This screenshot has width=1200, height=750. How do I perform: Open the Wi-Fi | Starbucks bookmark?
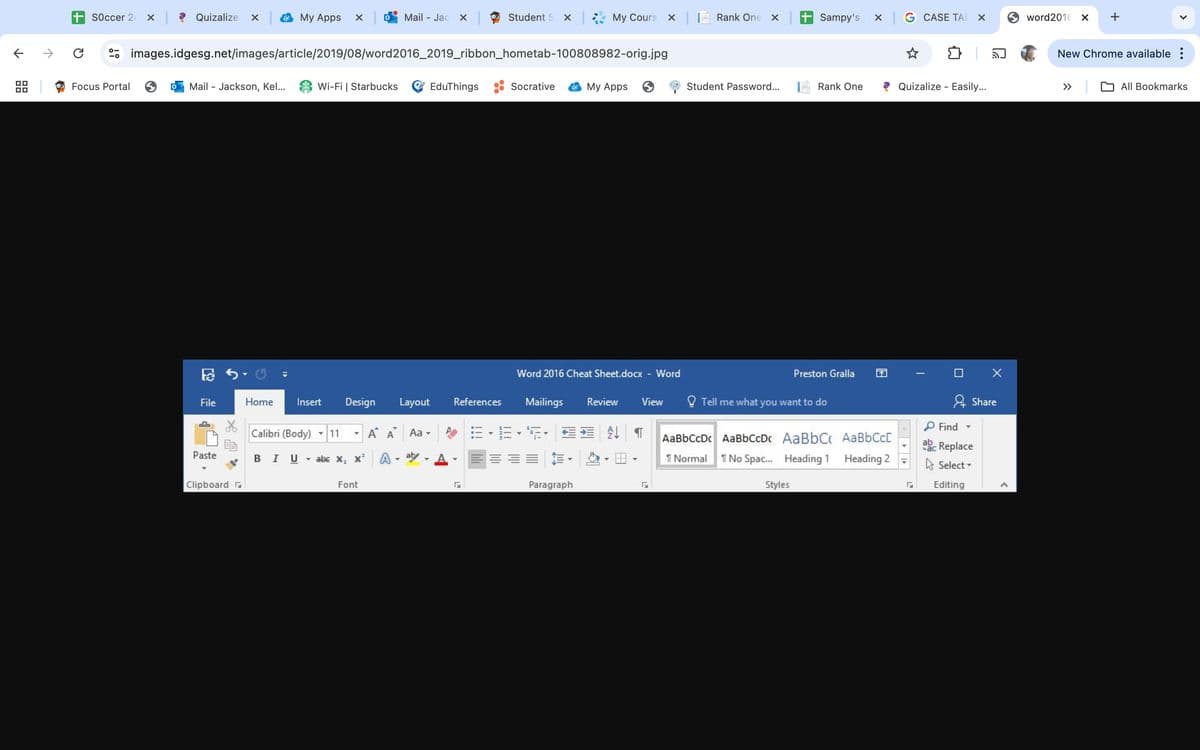pyautogui.click(x=348, y=86)
